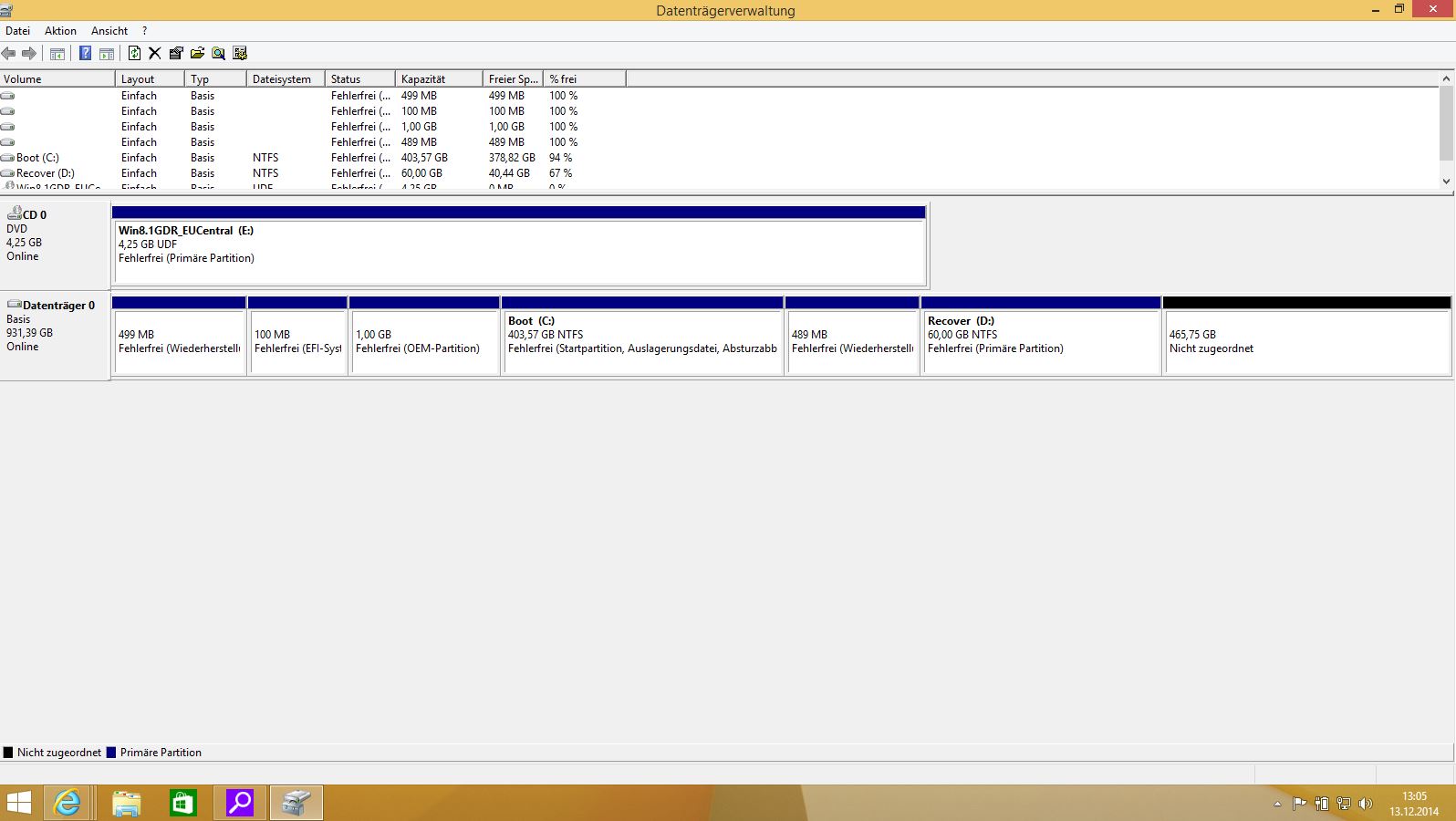This screenshot has width=1456, height=821.
Task: Open the Datei menu
Action: pos(17,31)
